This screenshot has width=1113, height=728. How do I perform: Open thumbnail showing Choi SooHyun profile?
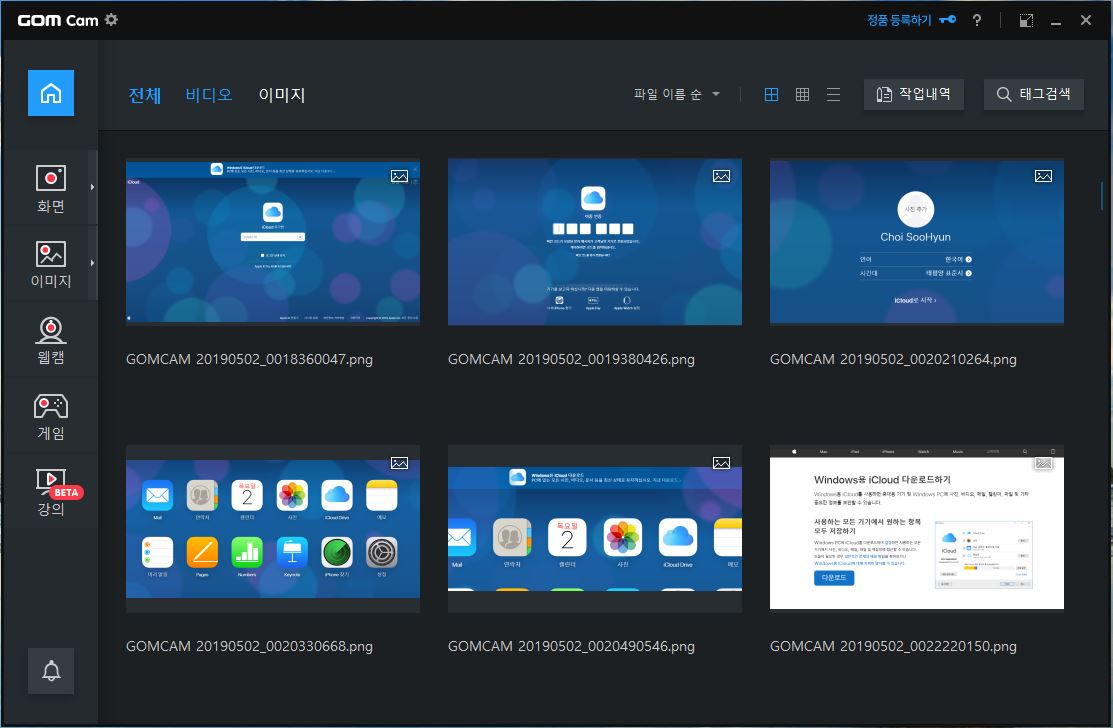916,242
